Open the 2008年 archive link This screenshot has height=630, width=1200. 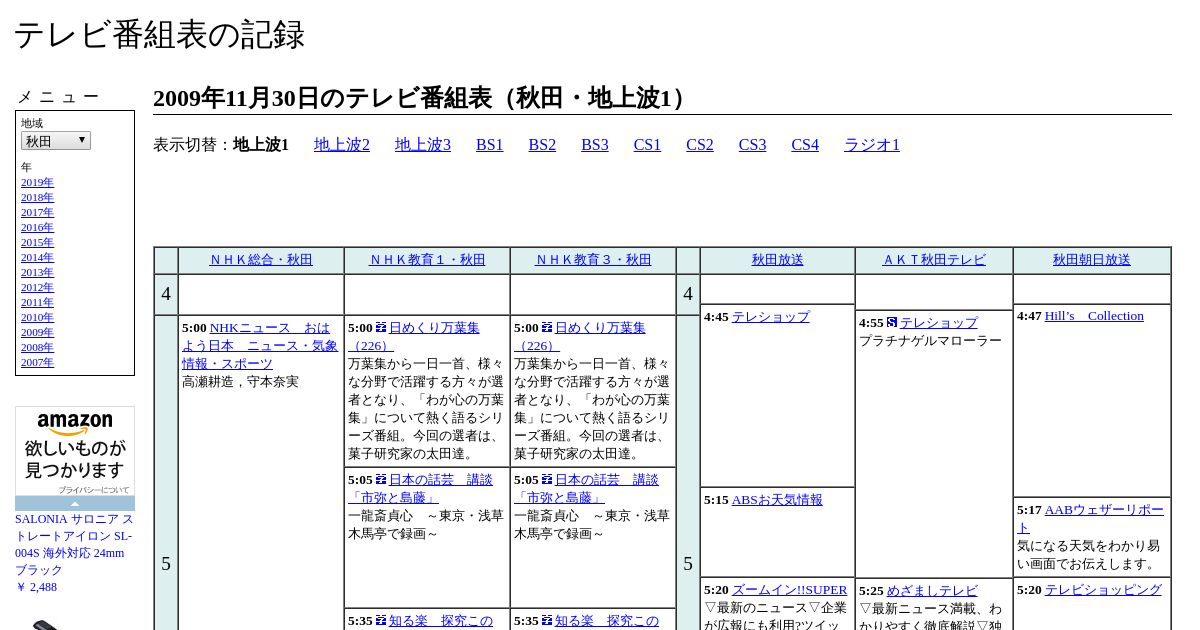pos(37,347)
